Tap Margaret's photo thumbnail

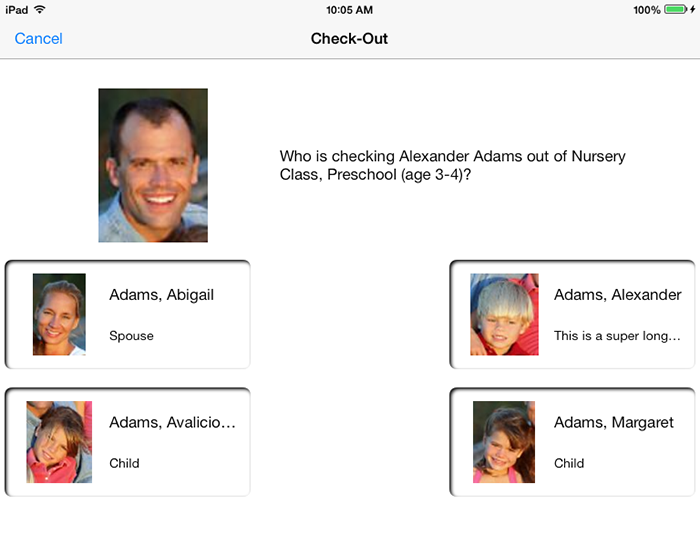click(504, 442)
